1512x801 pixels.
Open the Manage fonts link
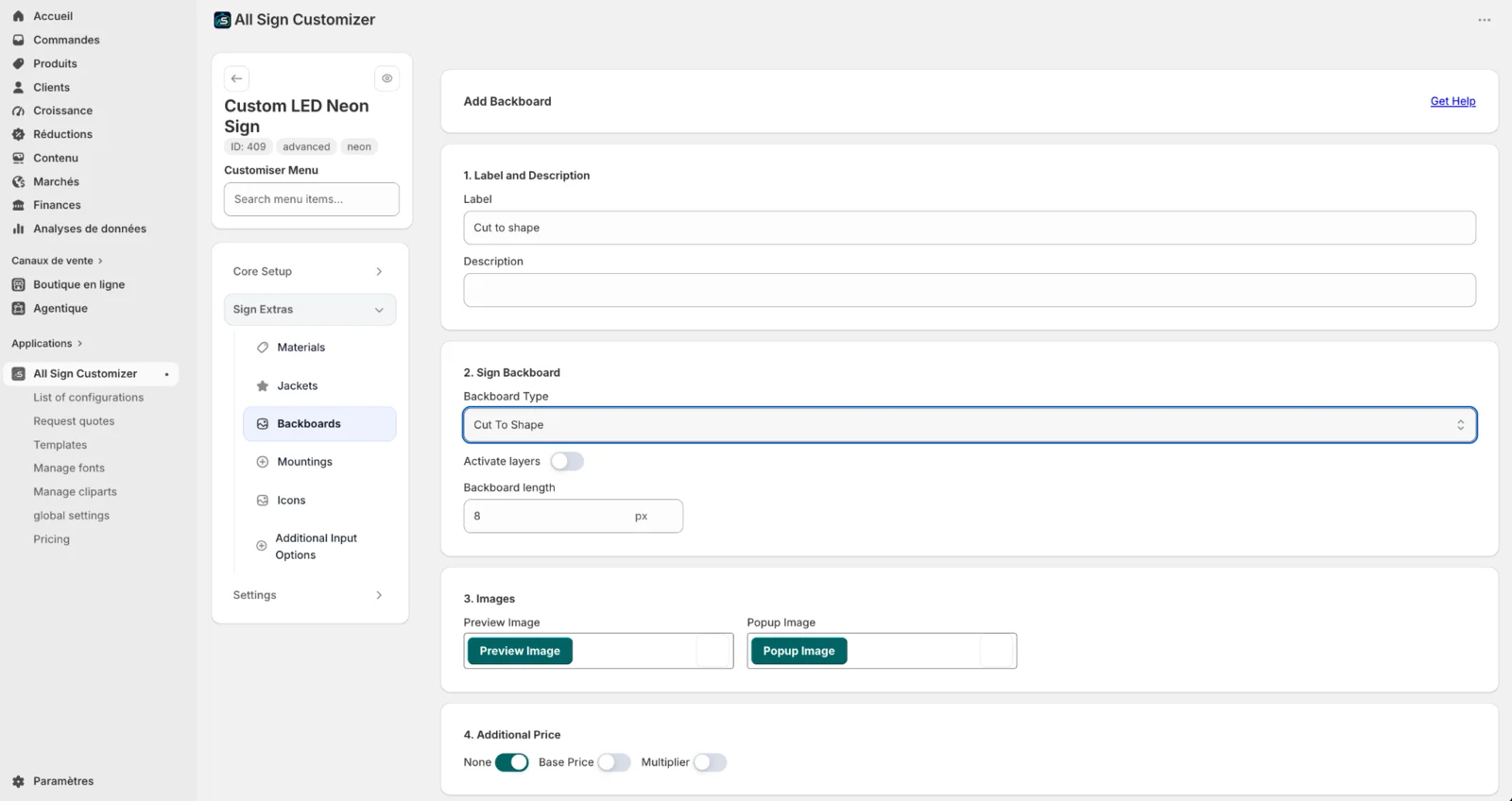[x=69, y=469]
